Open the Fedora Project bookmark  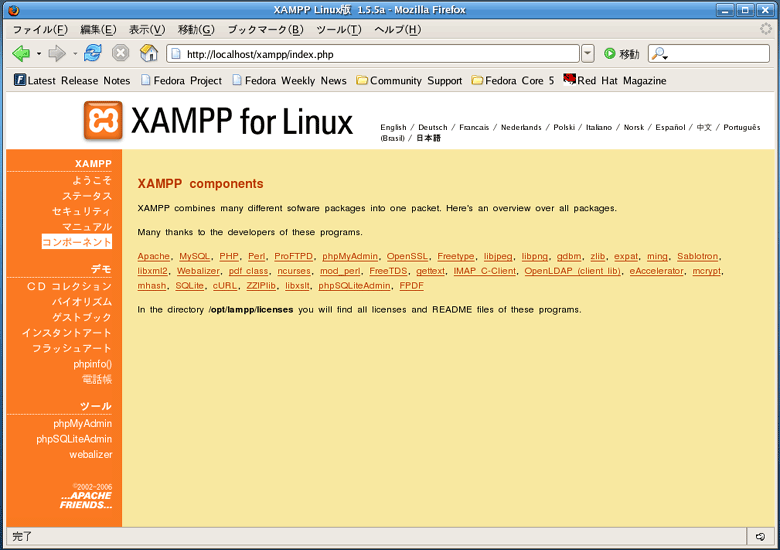click(x=182, y=80)
